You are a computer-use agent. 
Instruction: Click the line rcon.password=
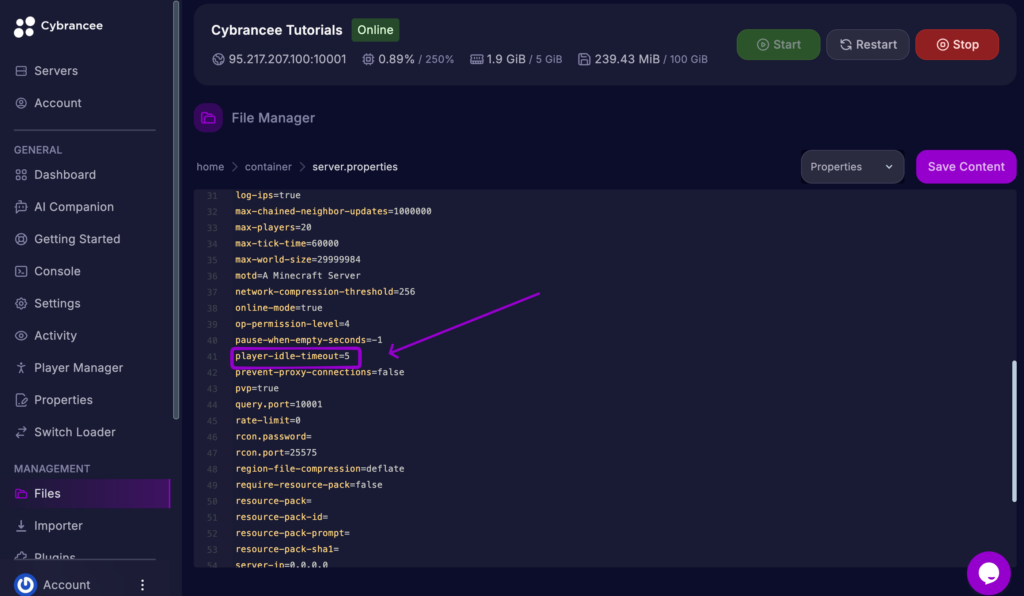[x=273, y=436]
